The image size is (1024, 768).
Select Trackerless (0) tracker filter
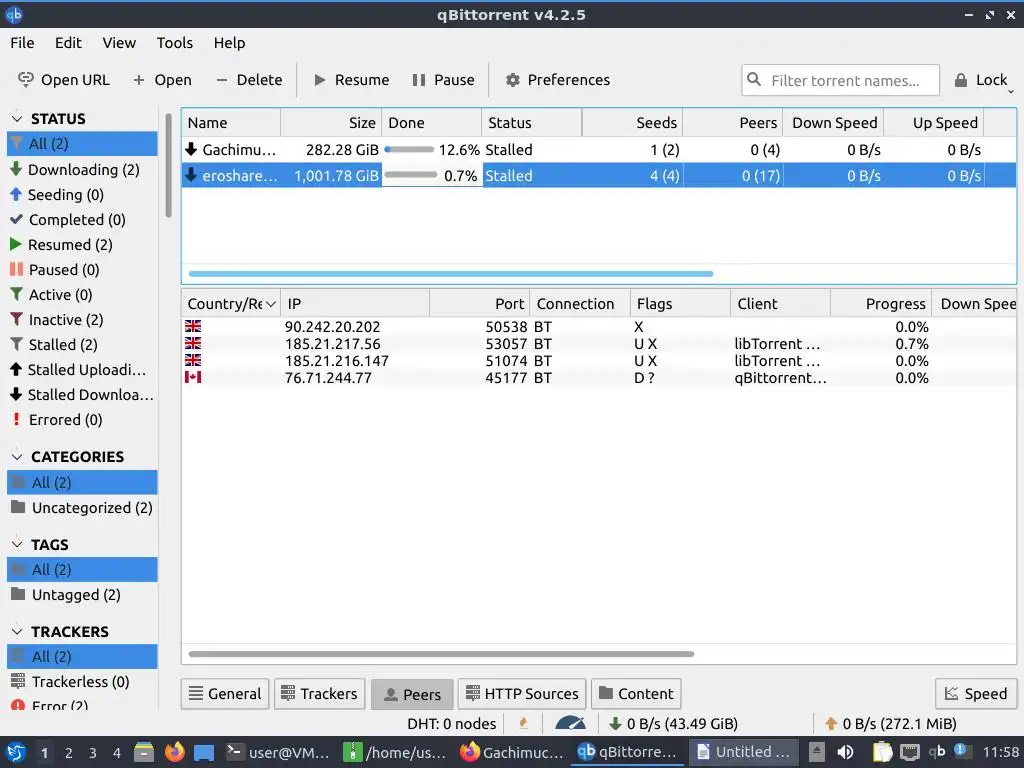(x=82, y=682)
